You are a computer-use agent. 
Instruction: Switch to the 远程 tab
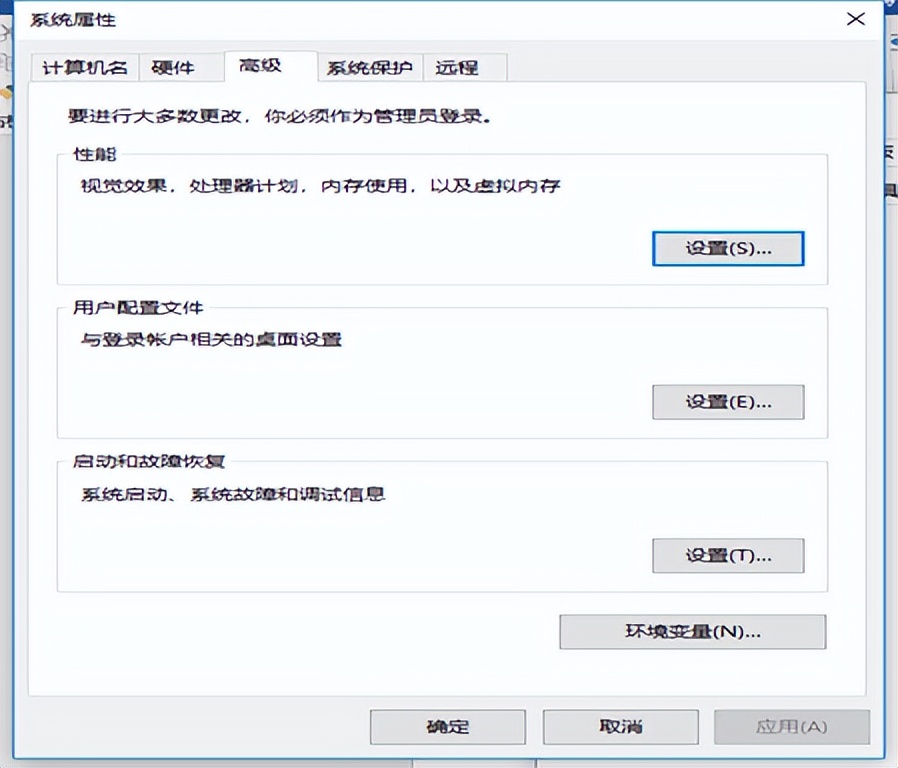click(459, 67)
